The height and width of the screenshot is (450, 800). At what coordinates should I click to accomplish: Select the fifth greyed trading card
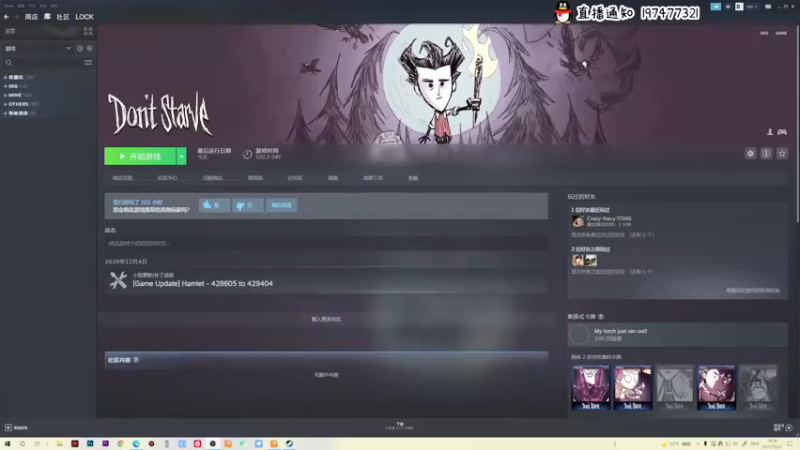click(758, 387)
